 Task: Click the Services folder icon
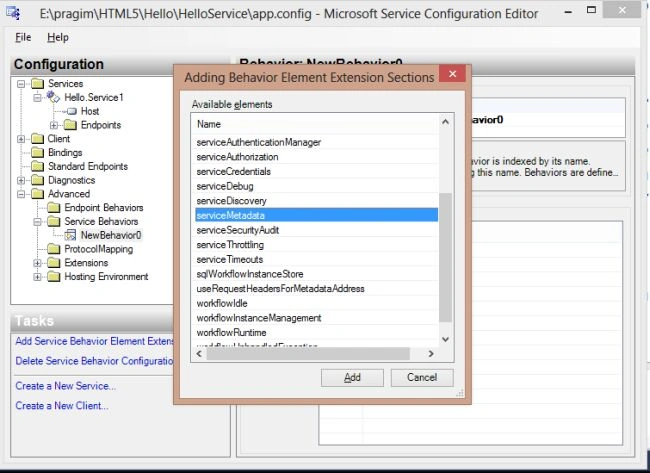(38, 84)
